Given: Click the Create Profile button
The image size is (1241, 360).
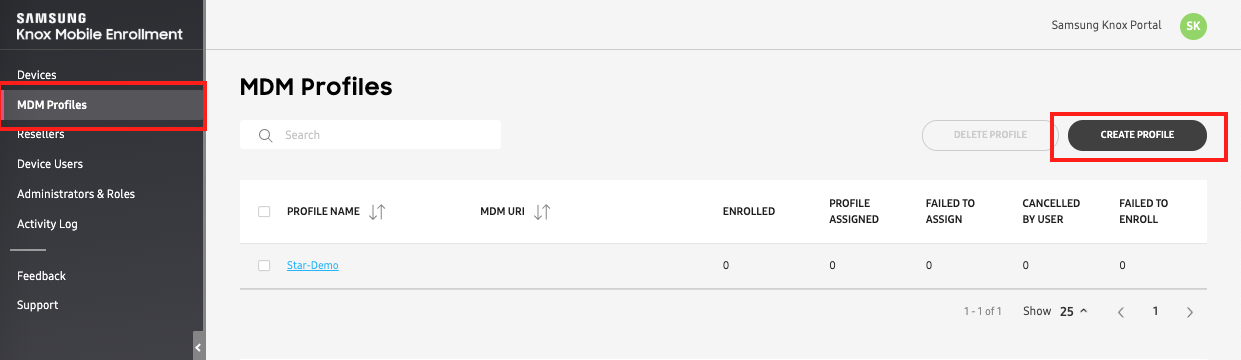Looking at the screenshot, I should [1137, 134].
